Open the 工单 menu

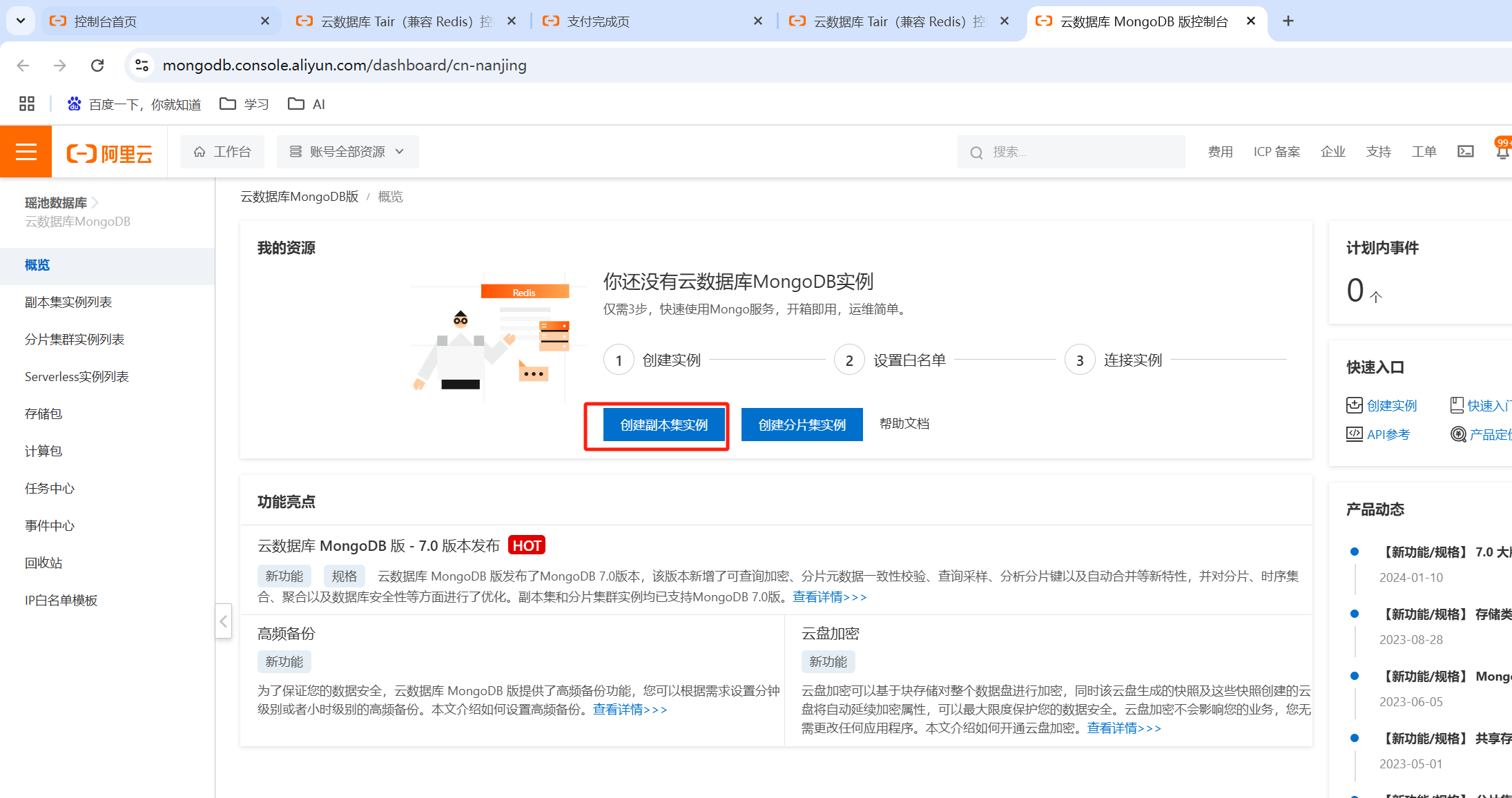point(1424,151)
